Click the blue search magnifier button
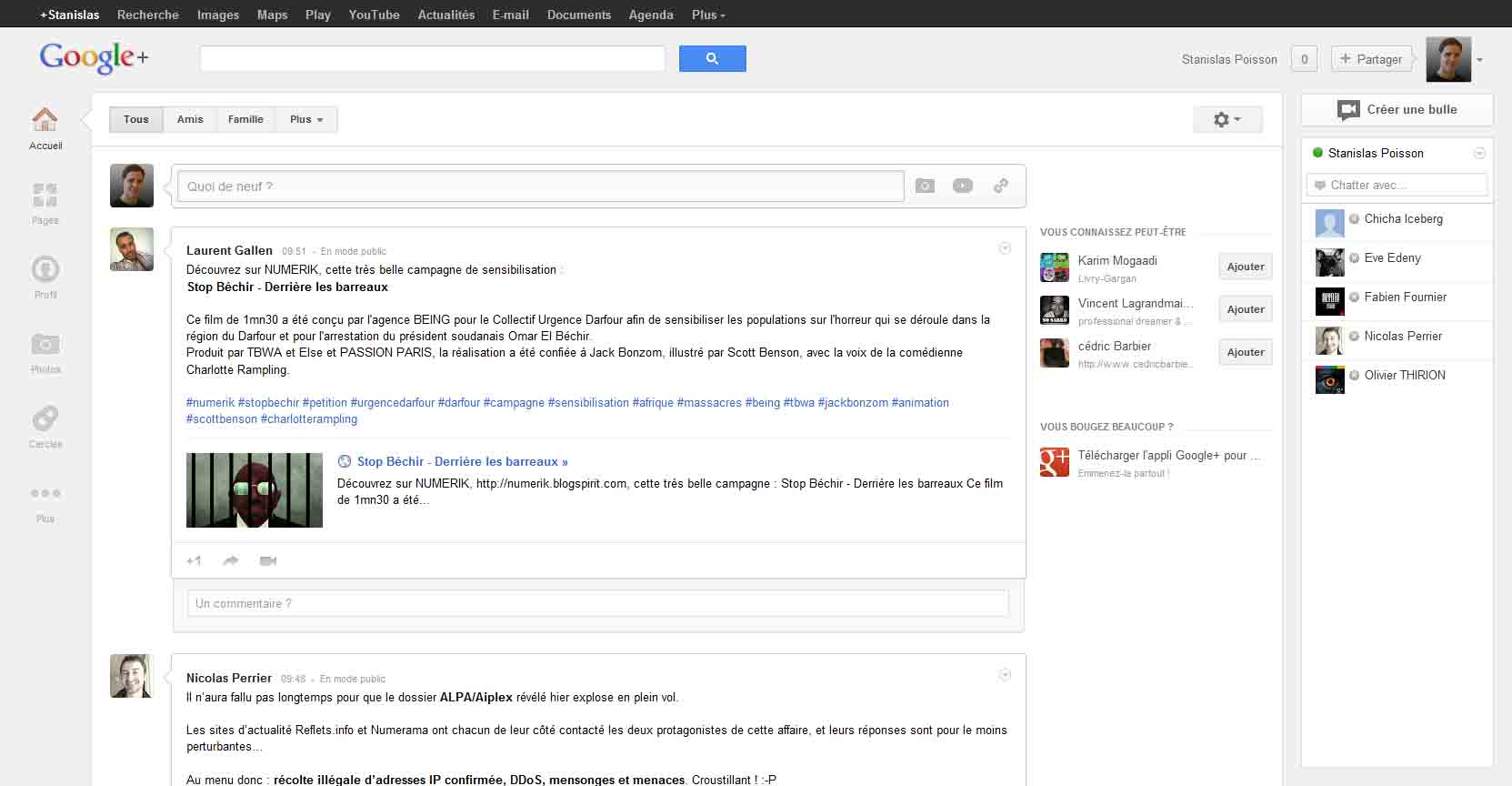The image size is (1512, 786). click(713, 58)
